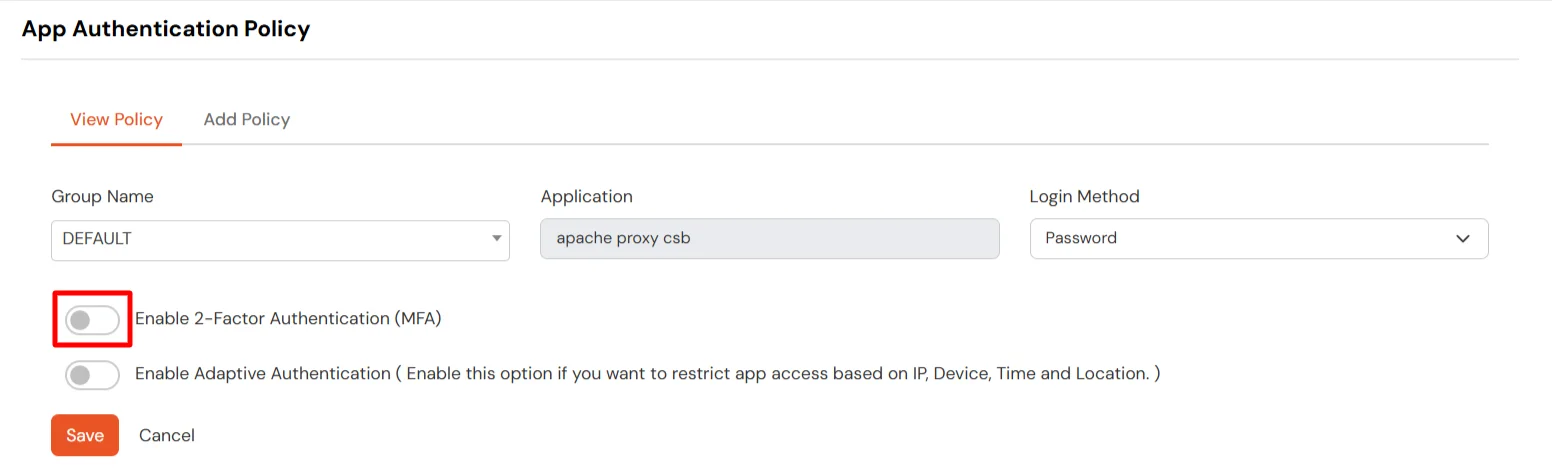Turn on the Adaptive Authentication switch

(x=92, y=375)
